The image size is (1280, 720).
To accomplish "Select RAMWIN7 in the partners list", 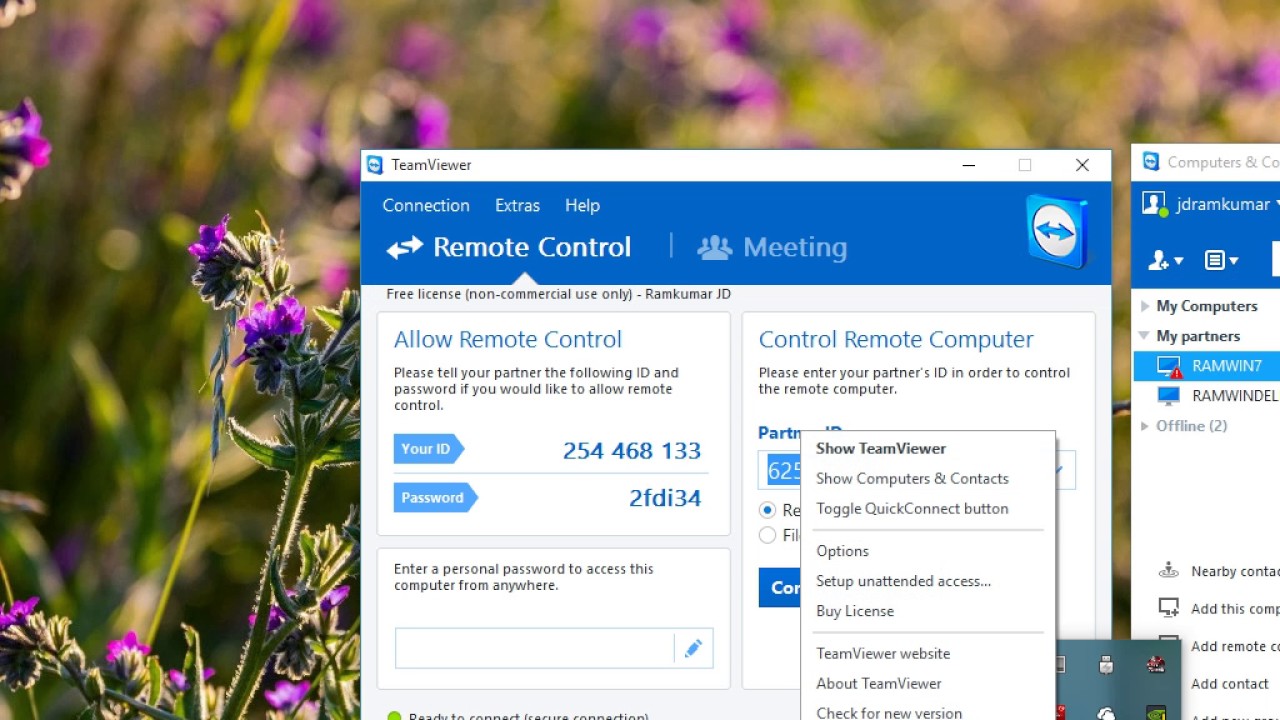I will point(1207,366).
